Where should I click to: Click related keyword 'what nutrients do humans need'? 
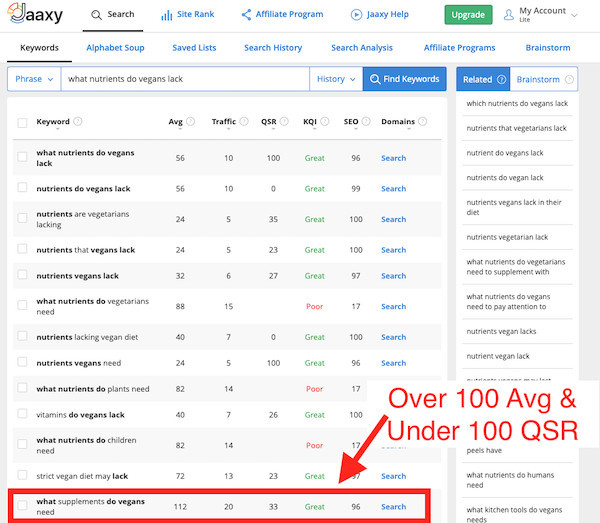click(510, 480)
